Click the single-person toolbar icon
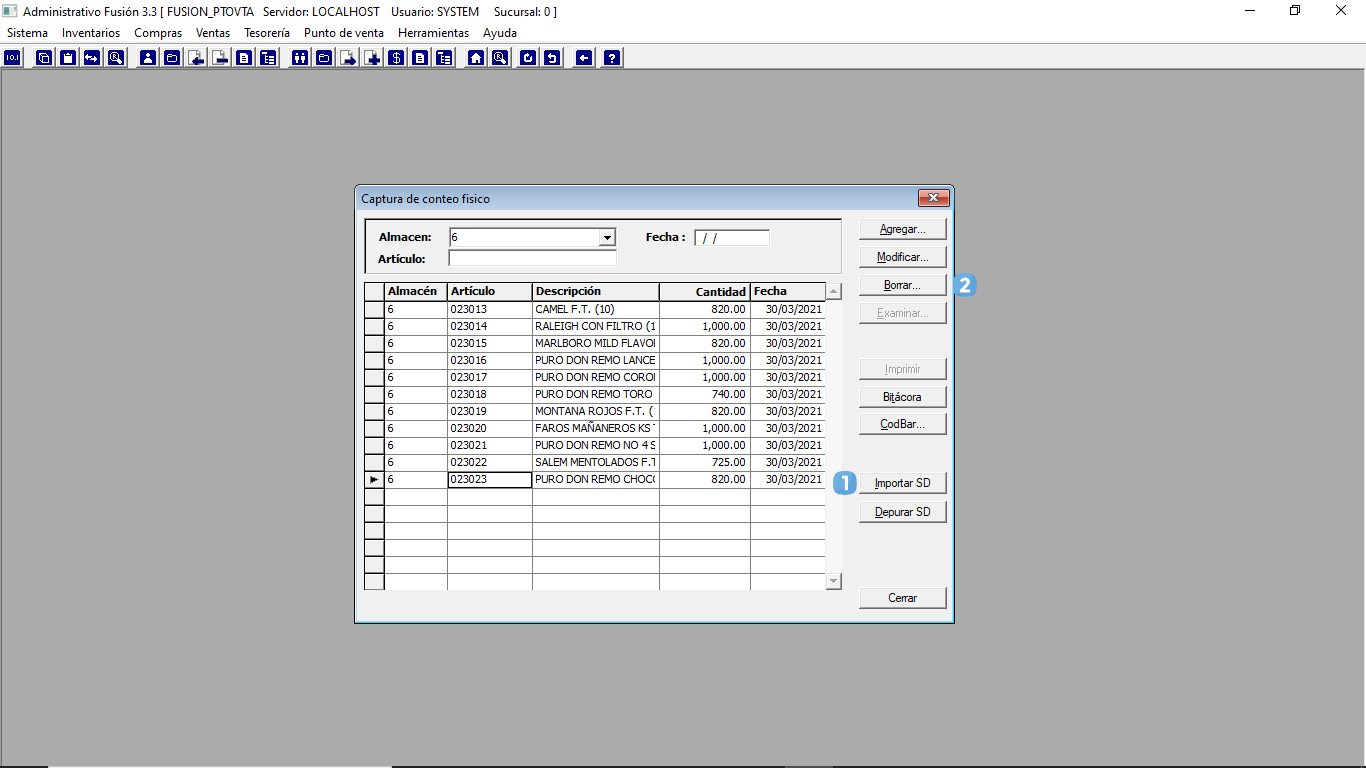This screenshot has height=768, width=1366. point(148,58)
